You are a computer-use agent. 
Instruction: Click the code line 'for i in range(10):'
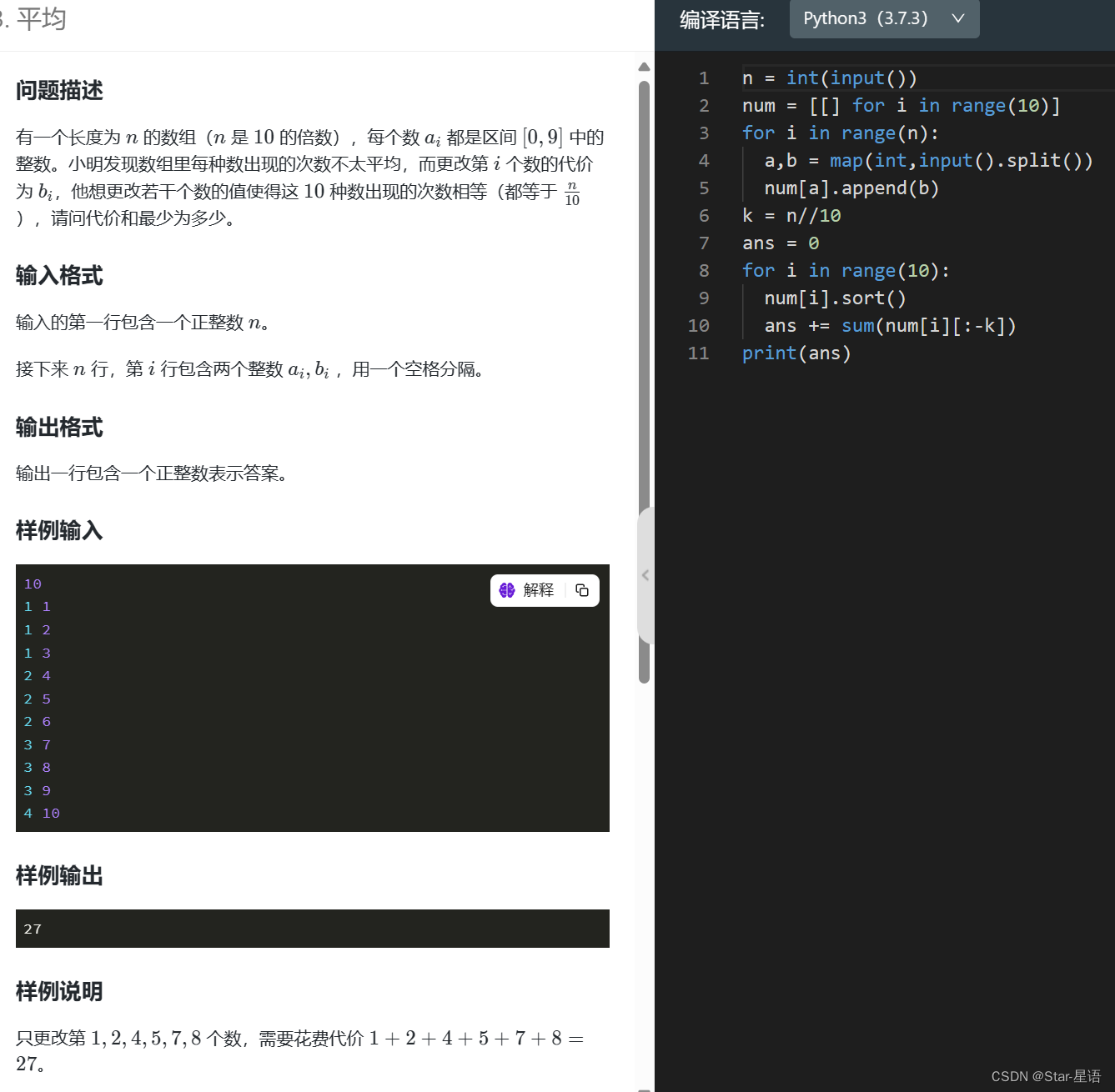tap(846, 270)
